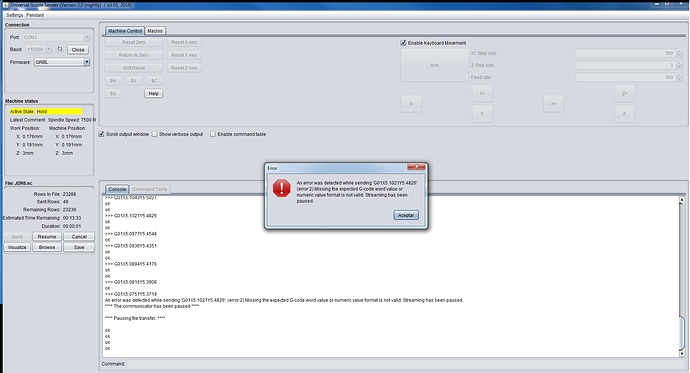Screen dimensions: 690x373
Task: Click Aceptar in the error dialog
Action: [406, 215]
